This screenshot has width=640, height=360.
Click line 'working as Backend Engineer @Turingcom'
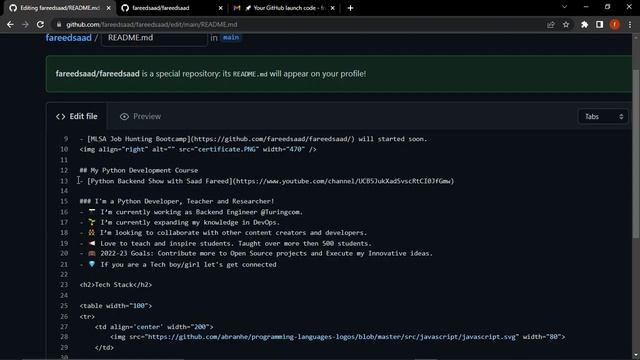click(191, 212)
